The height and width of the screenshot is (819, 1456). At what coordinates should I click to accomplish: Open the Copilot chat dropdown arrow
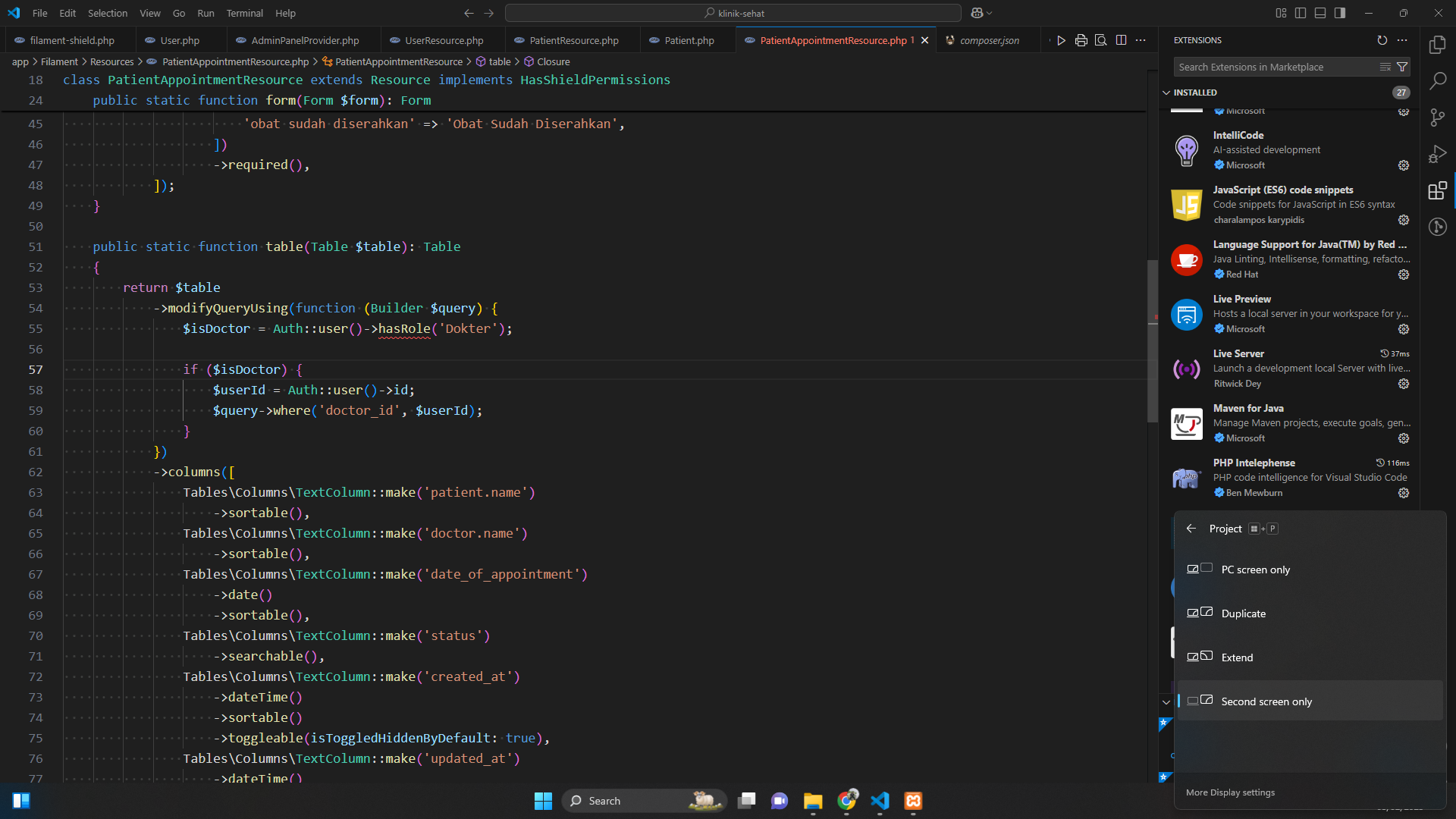tap(990, 13)
